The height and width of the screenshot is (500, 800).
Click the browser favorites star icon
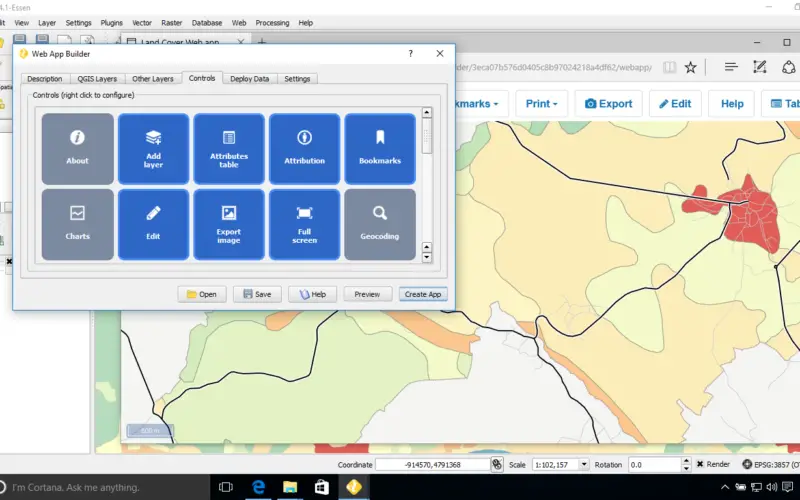(x=690, y=67)
